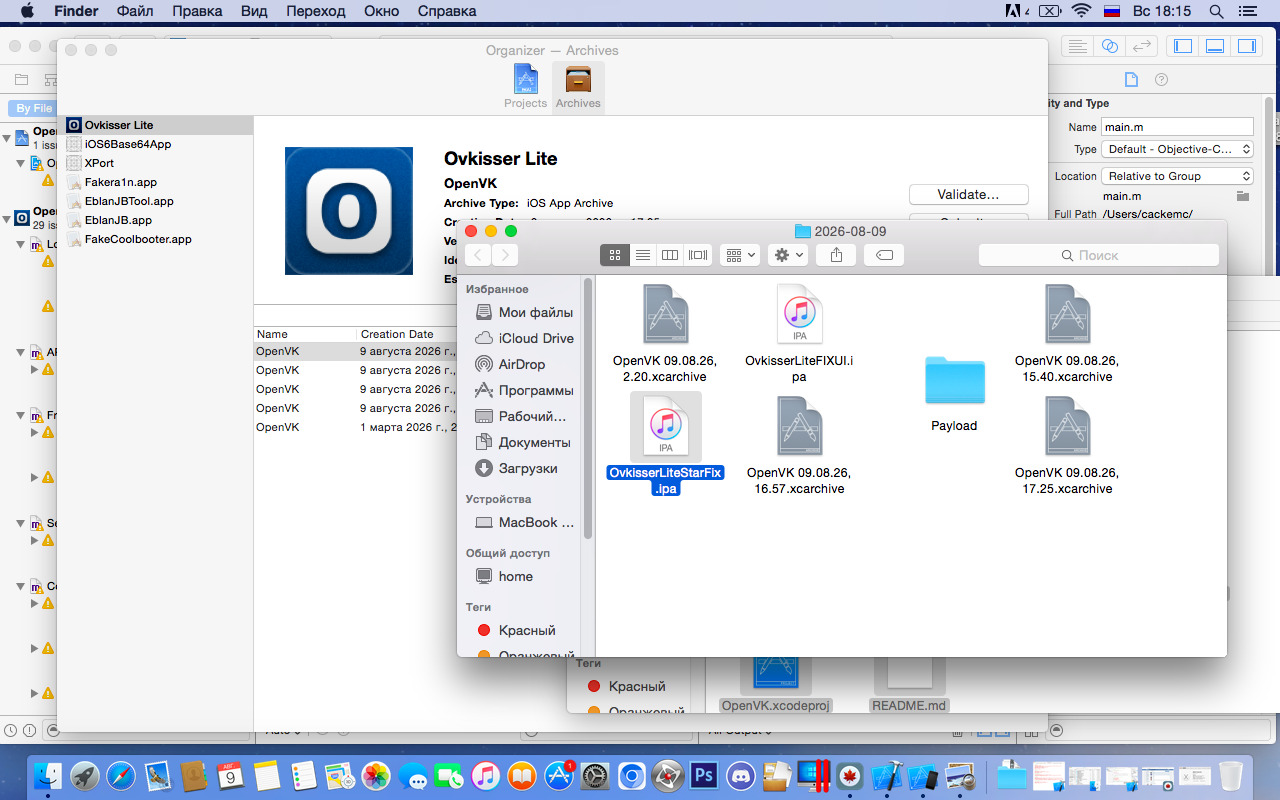The width and height of the screenshot is (1280, 800).
Task: Open Мои файлы in the Finder sidebar
Action: [x=525, y=312]
